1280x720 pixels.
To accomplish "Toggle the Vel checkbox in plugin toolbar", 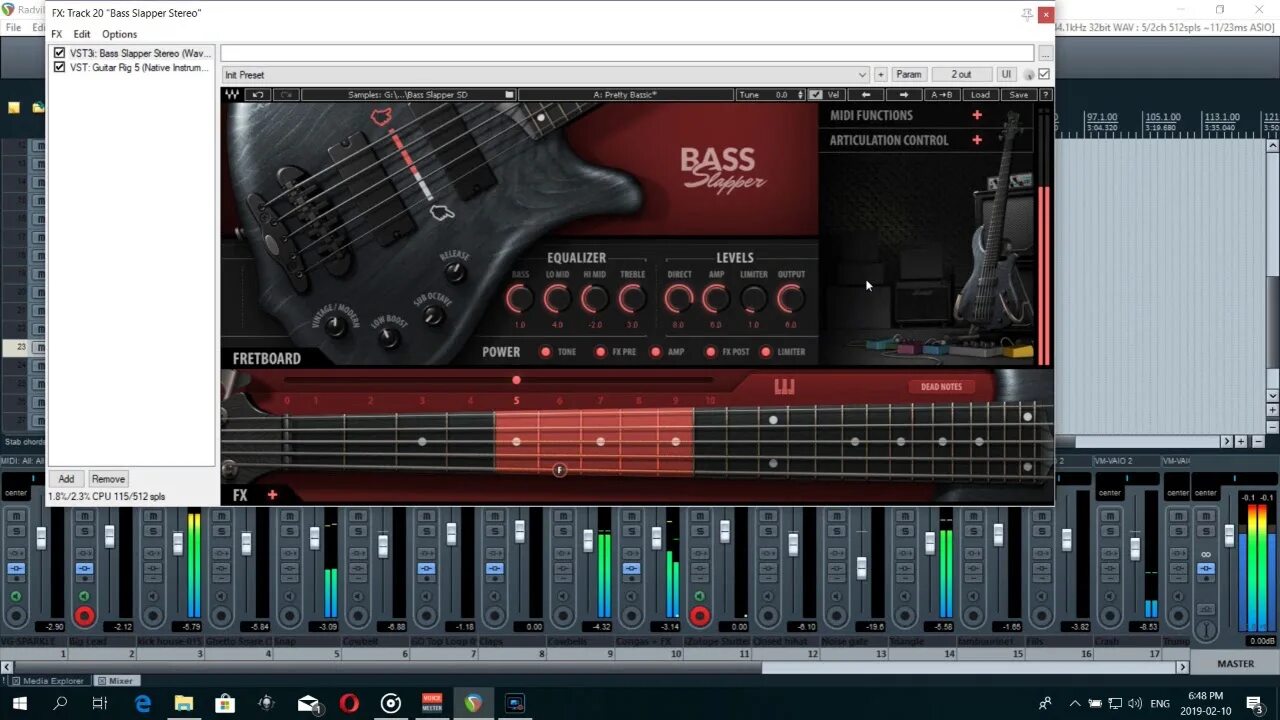I will [x=816, y=95].
